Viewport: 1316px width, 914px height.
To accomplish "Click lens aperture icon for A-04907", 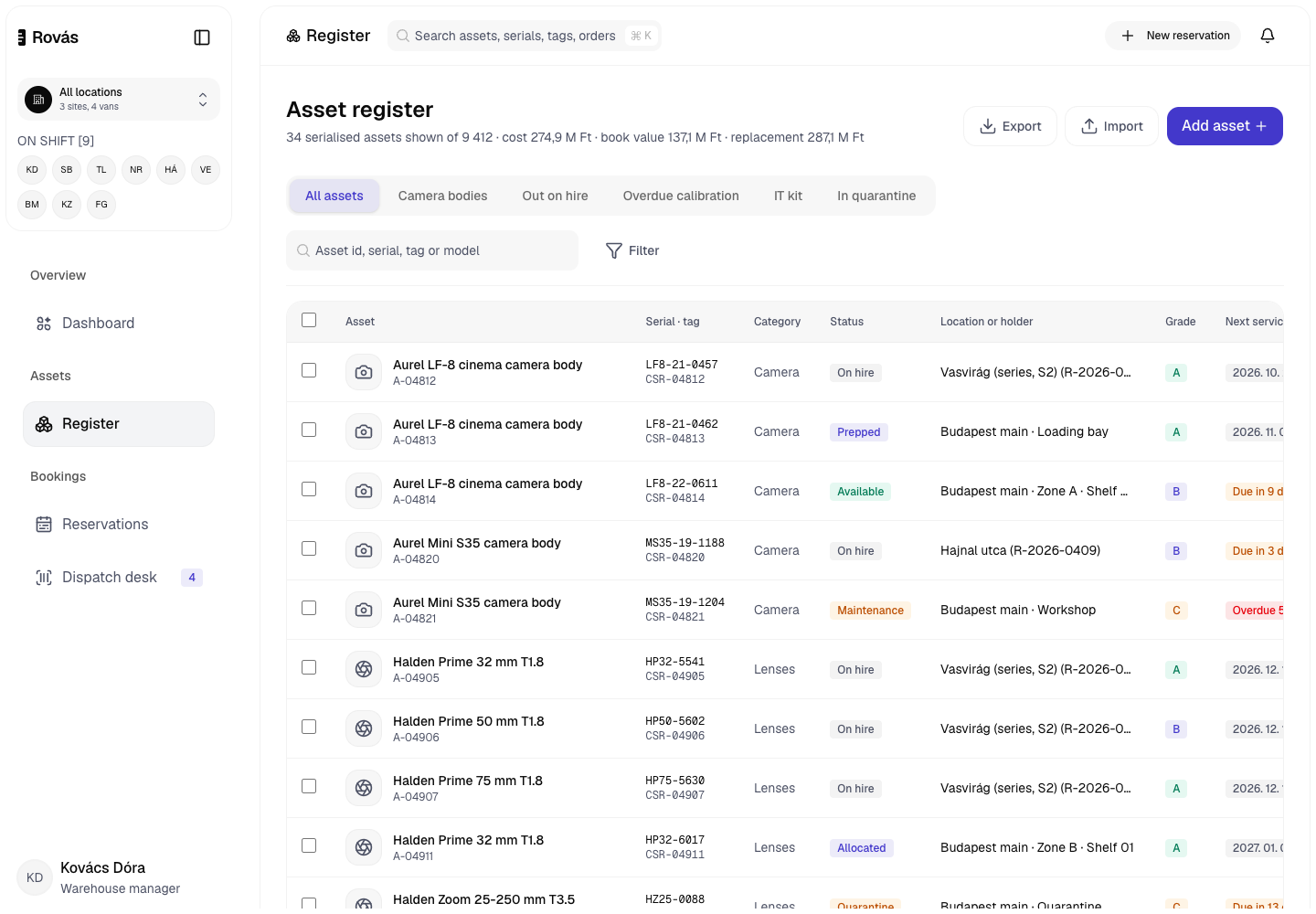I will 364,788.
